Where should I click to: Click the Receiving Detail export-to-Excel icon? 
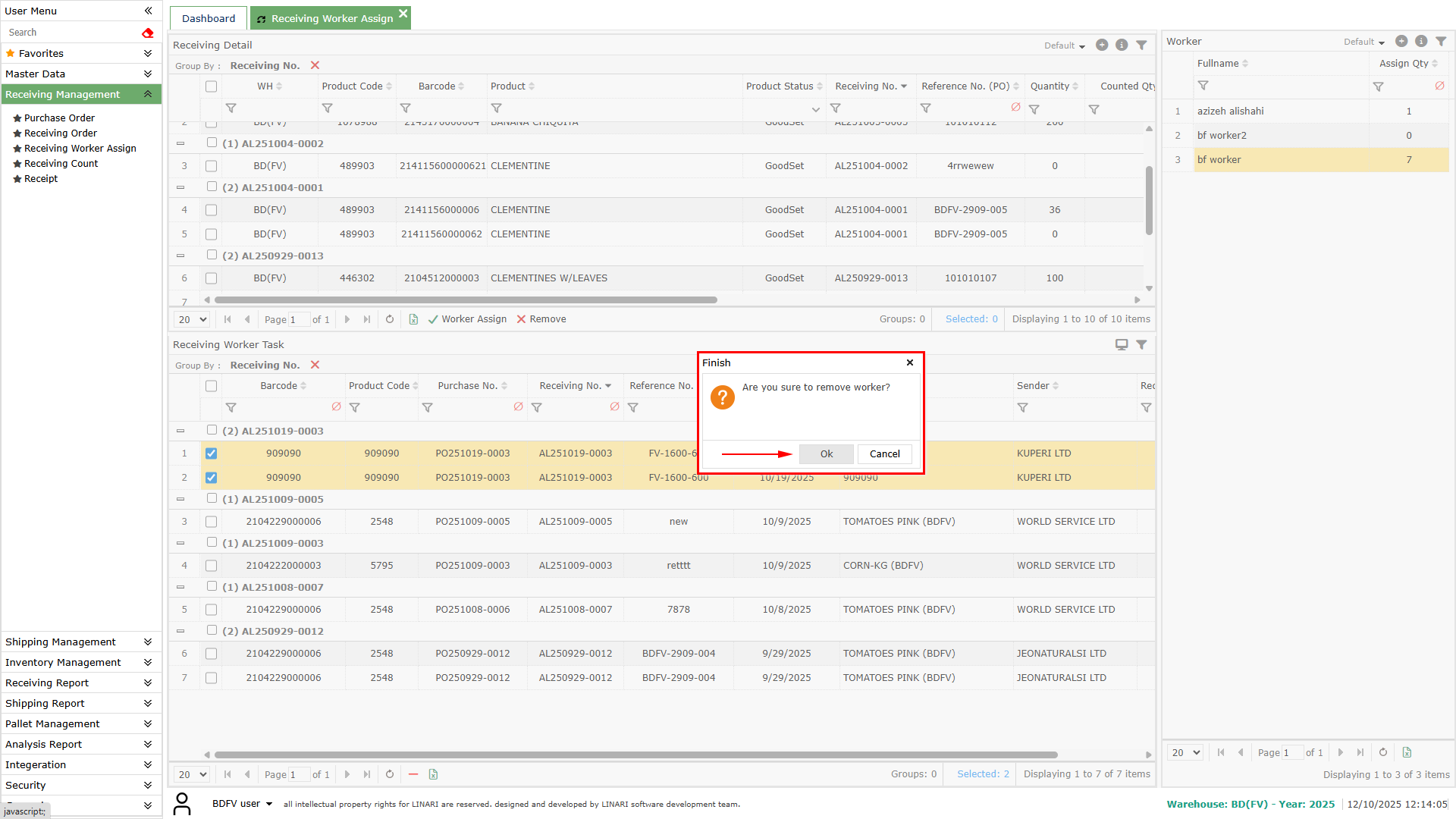pos(413,319)
